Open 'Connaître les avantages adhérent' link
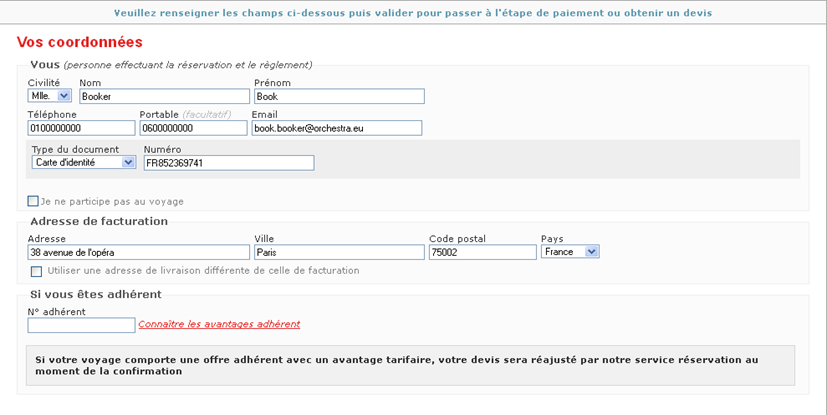Screen dimensions: 827x415 tap(219, 324)
